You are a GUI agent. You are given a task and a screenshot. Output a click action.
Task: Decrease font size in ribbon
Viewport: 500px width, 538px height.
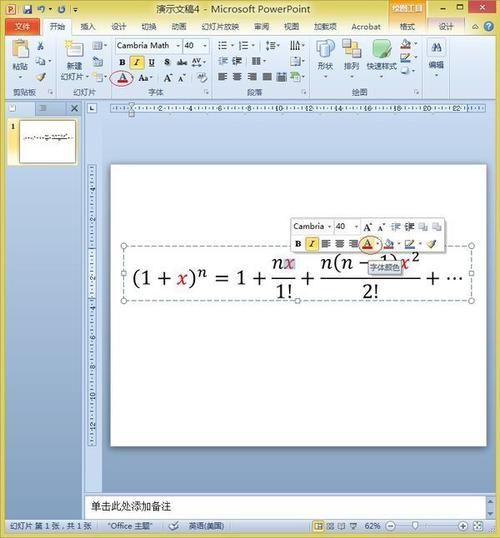point(182,78)
